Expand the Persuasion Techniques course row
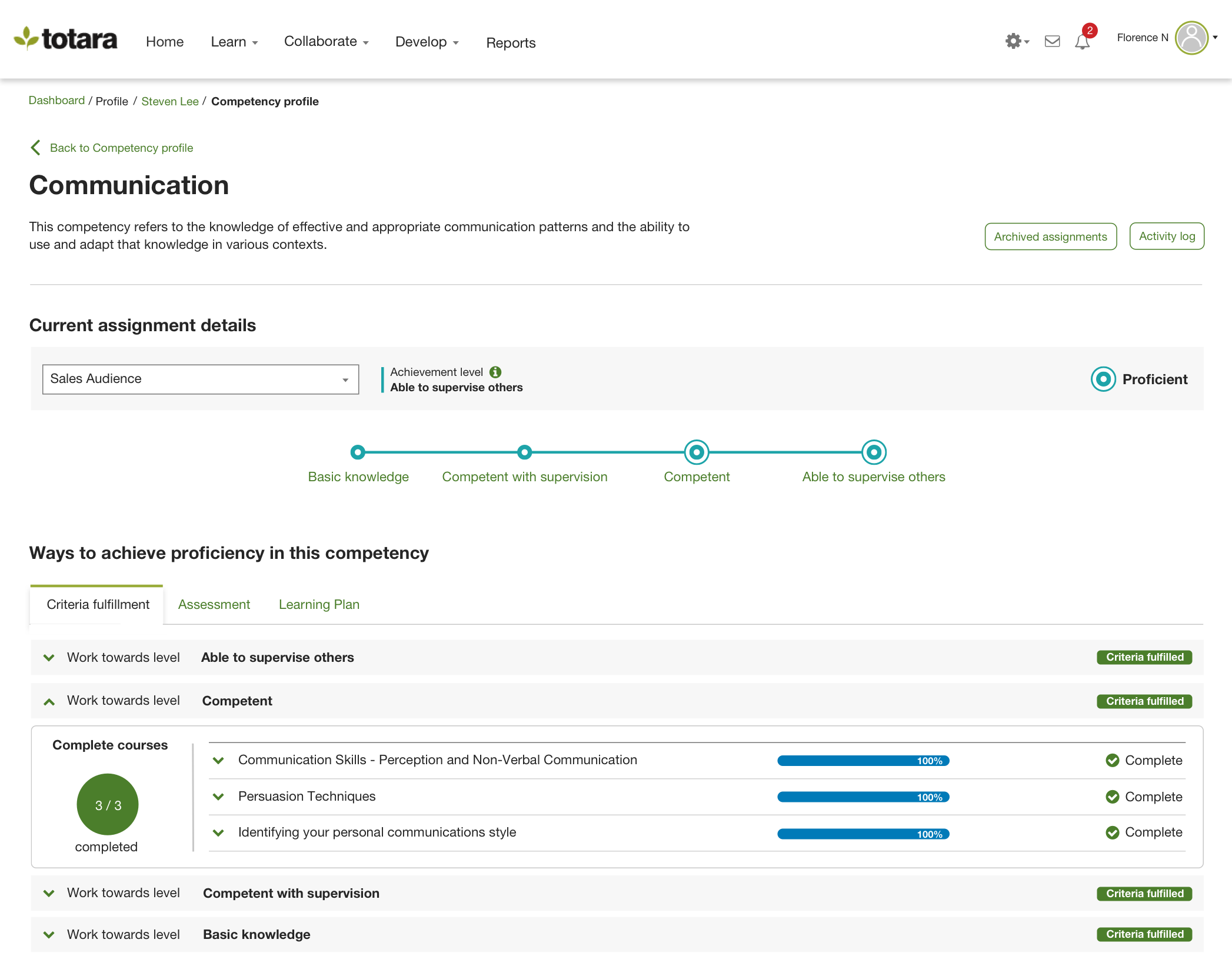This screenshot has height=956, width=1232. pyautogui.click(x=218, y=797)
